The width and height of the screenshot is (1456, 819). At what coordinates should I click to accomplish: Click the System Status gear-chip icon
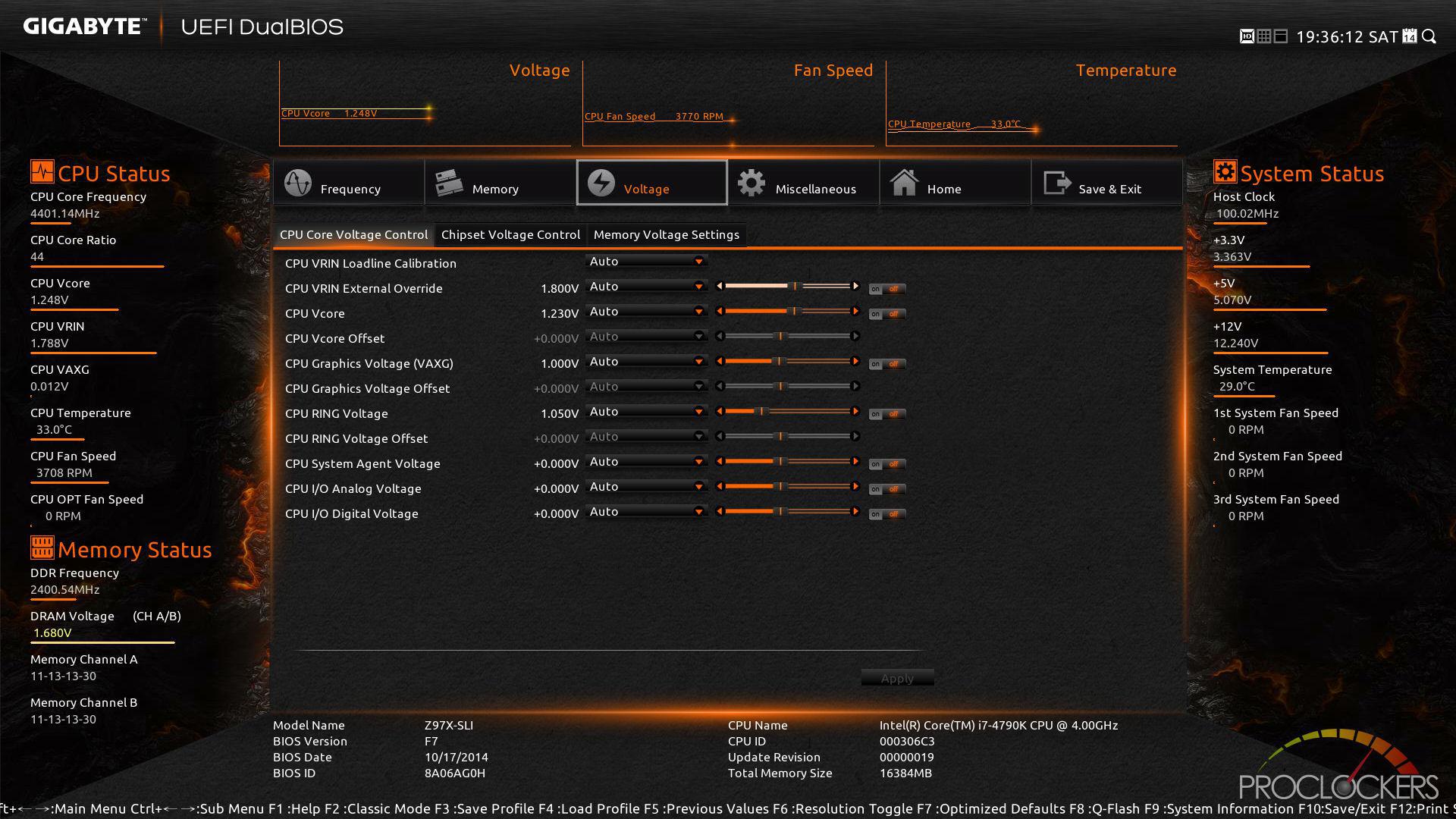point(1225,171)
